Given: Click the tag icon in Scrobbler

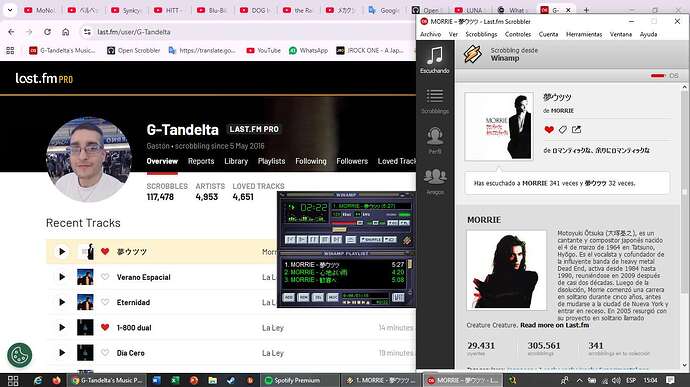Looking at the screenshot, I should coord(562,129).
